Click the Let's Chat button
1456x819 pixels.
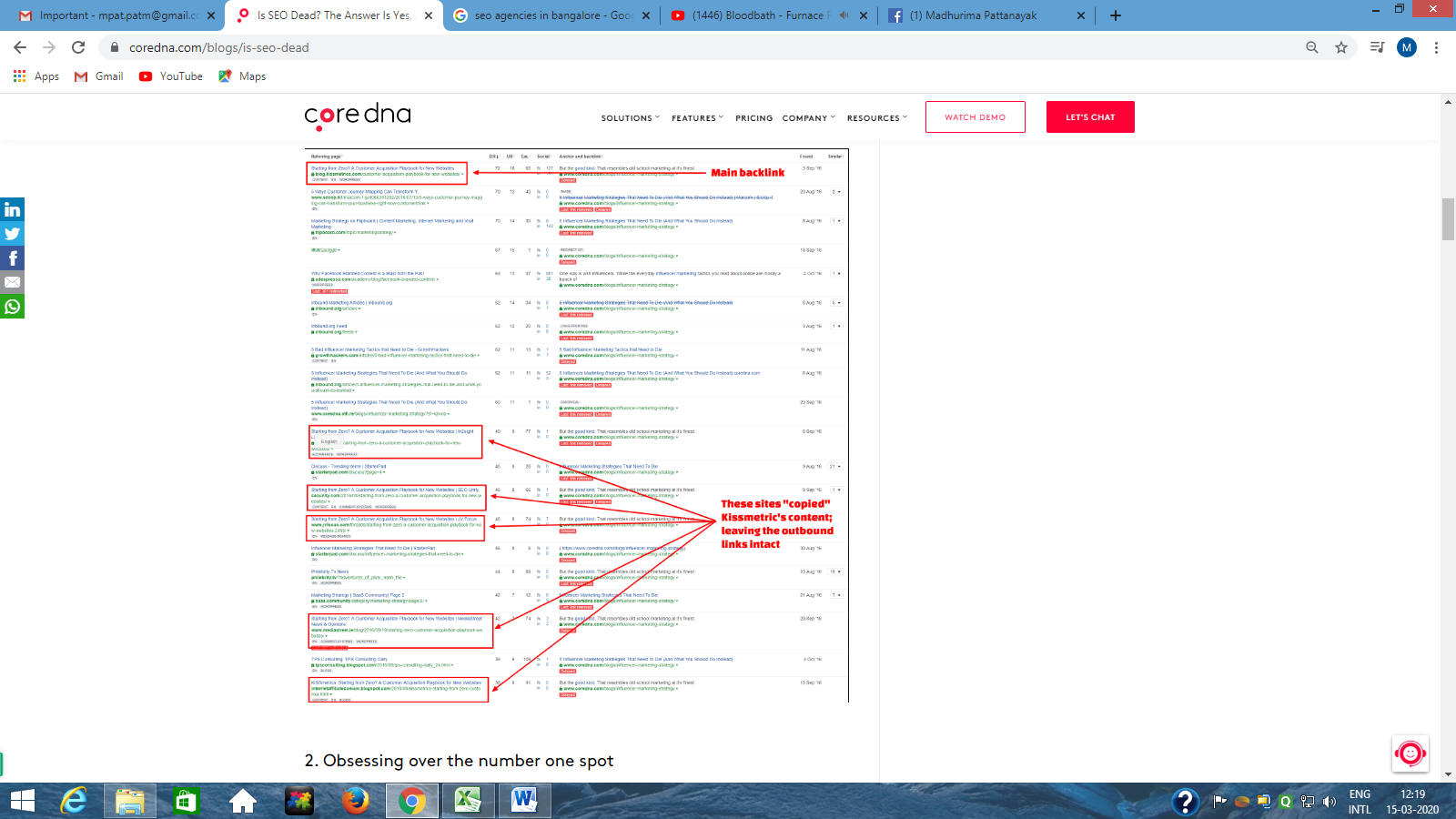coord(1090,117)
